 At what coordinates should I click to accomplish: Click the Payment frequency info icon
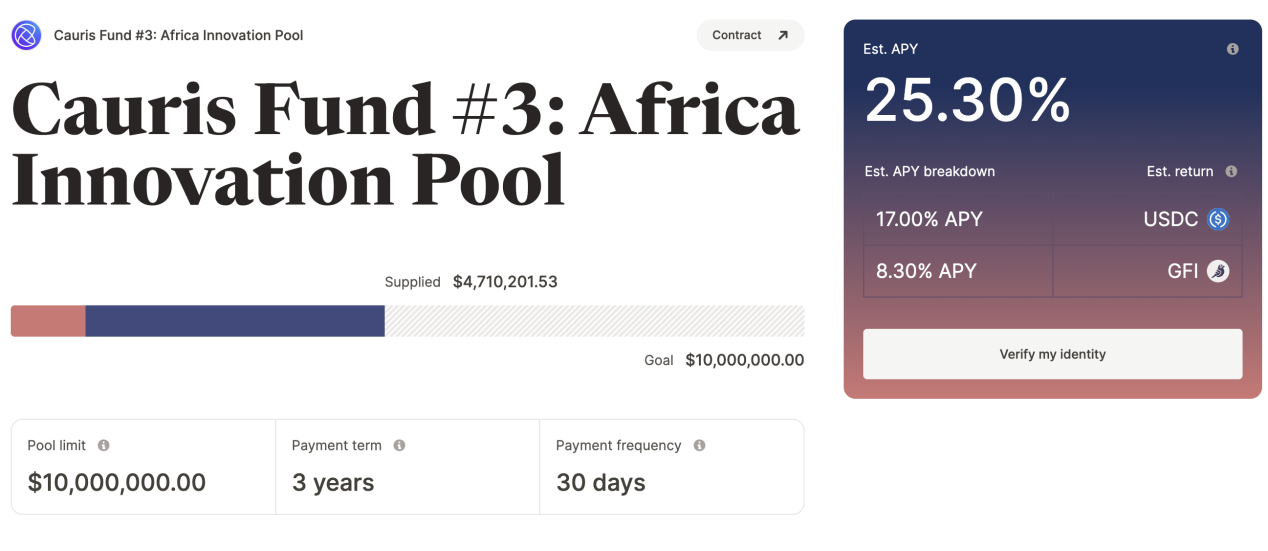pyautogui.click(x=699, y=445)
